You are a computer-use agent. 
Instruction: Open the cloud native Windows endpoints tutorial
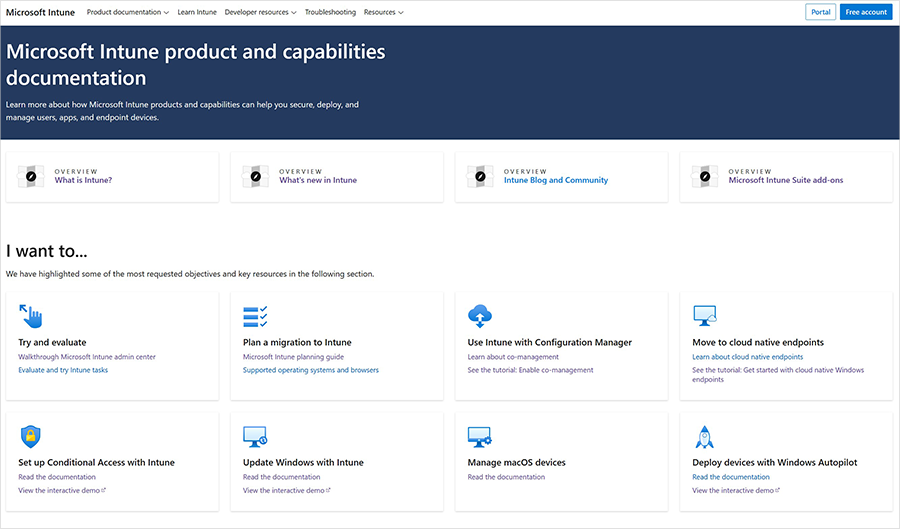pos(778,375)
